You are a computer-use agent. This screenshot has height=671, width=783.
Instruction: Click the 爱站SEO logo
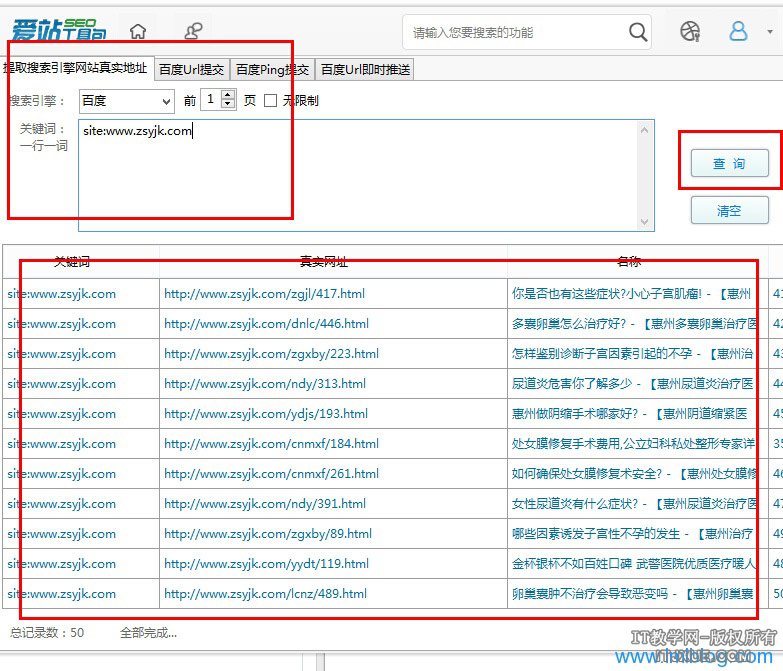tap(58, 32)
